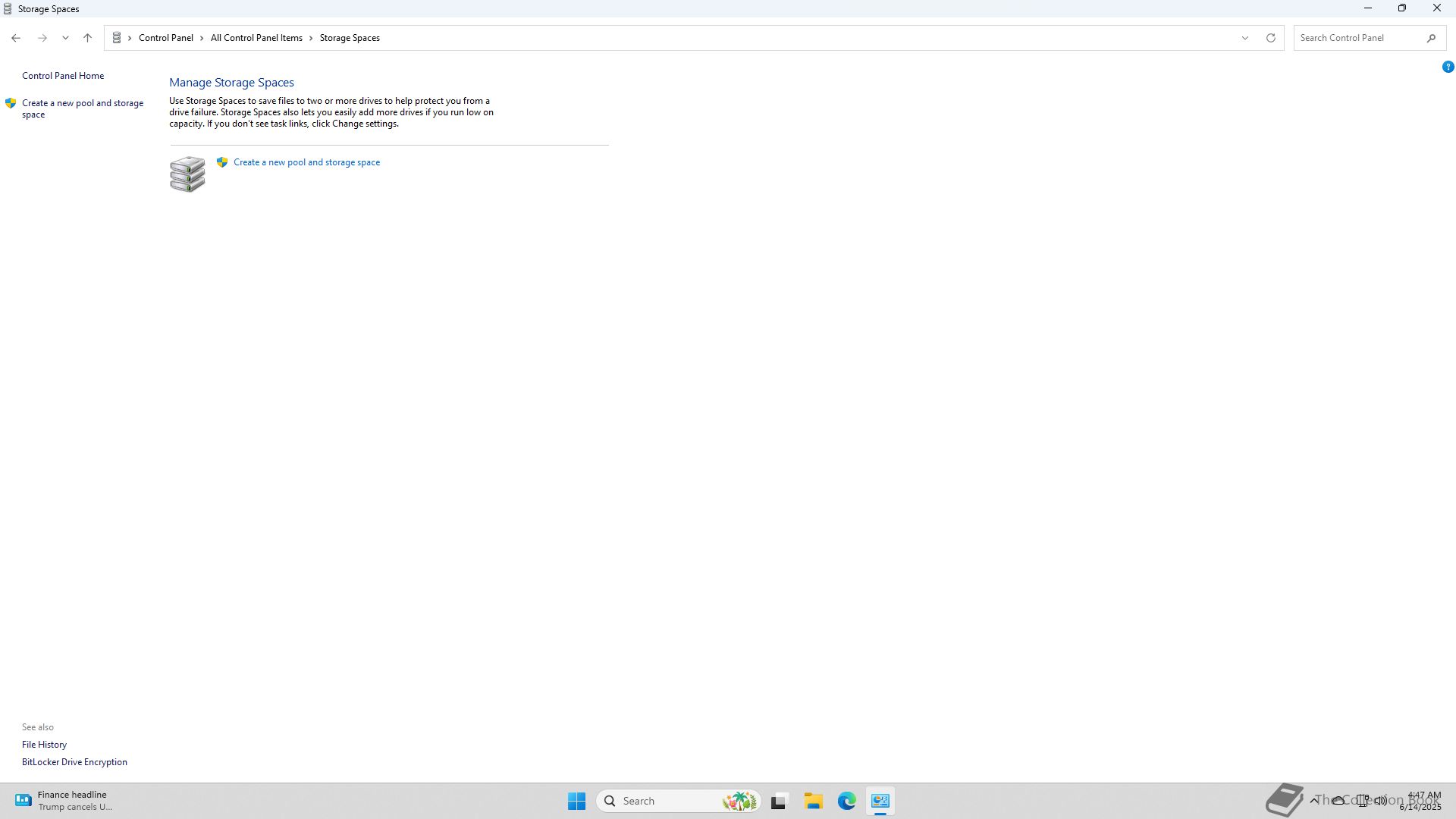The width and height of the screenshot is (1456, 819).
Task: Open BitLocker Drive Encryption link
Action: pyautogui.click(x=74, y=762)
